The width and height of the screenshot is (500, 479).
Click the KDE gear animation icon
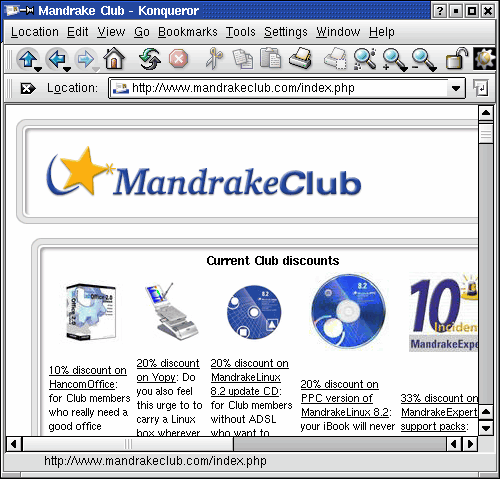point(484,59)
